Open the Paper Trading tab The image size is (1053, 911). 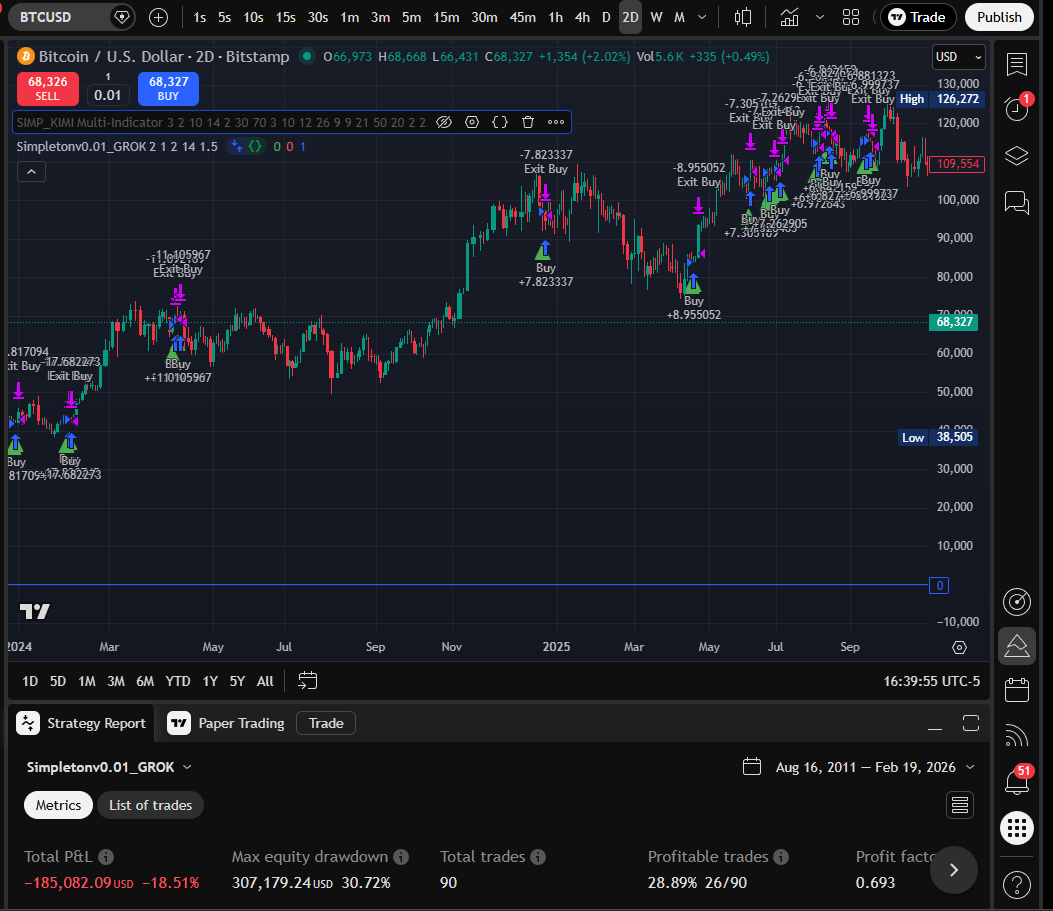[239, 723]
